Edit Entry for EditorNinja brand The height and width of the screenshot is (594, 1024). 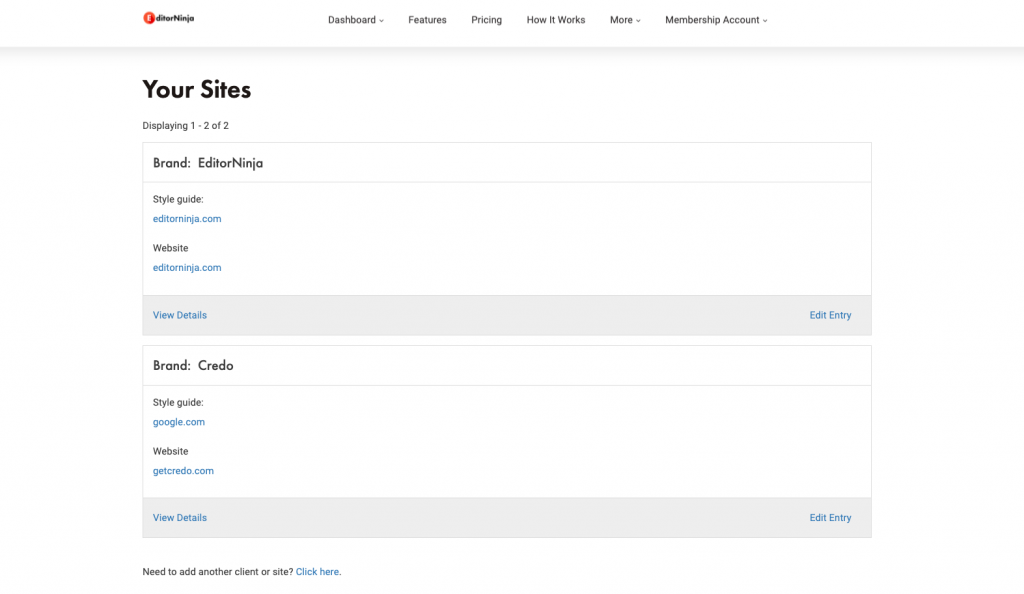pyautogui.click(x=830, y=315)
